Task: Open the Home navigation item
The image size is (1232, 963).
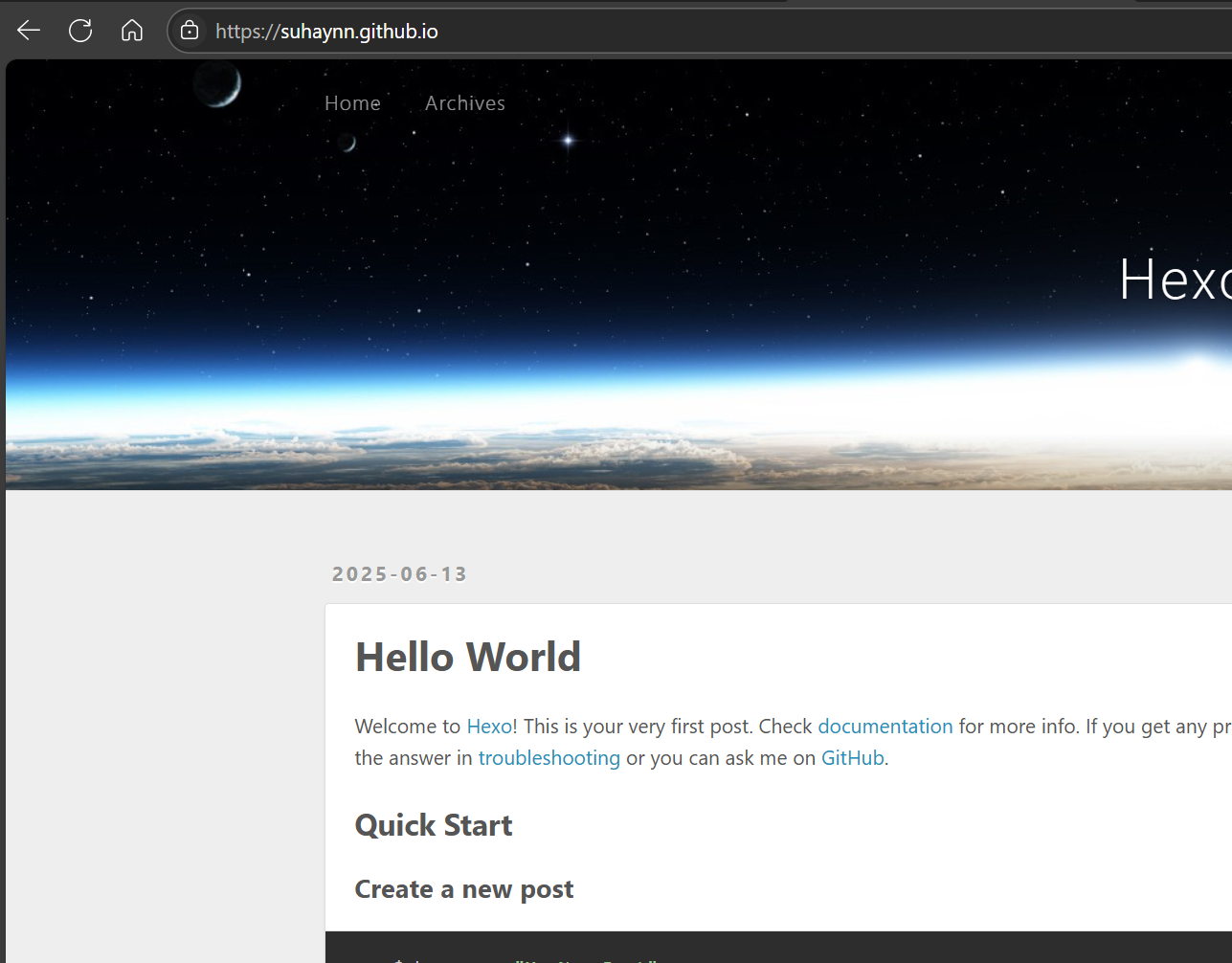Action: [352, 103]
